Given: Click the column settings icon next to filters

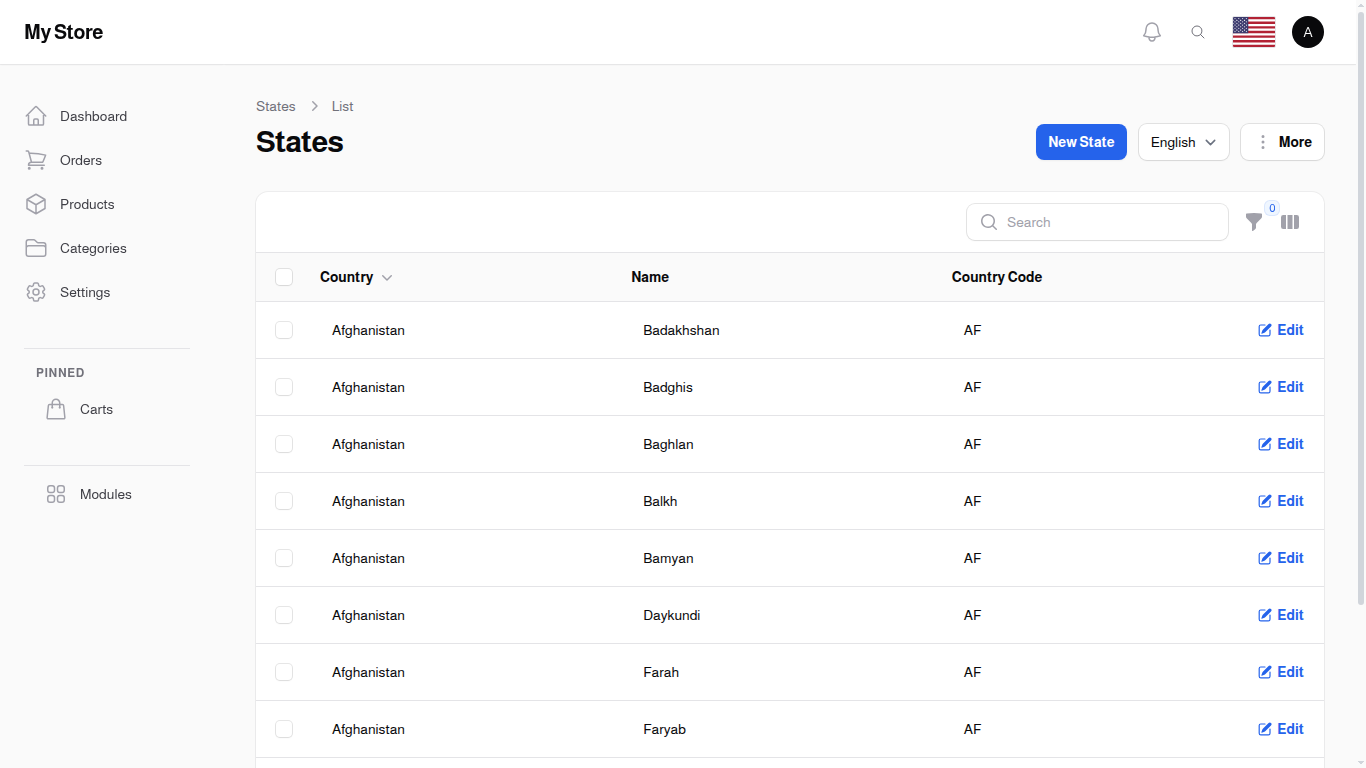Looking at the screenshot, I should pos(1290,222).
